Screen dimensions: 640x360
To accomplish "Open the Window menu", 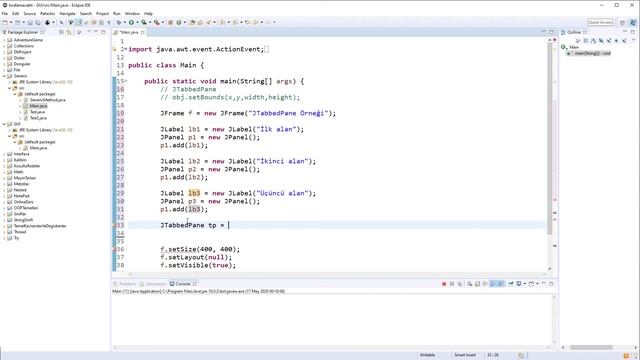I will click(x=132, y=13).
